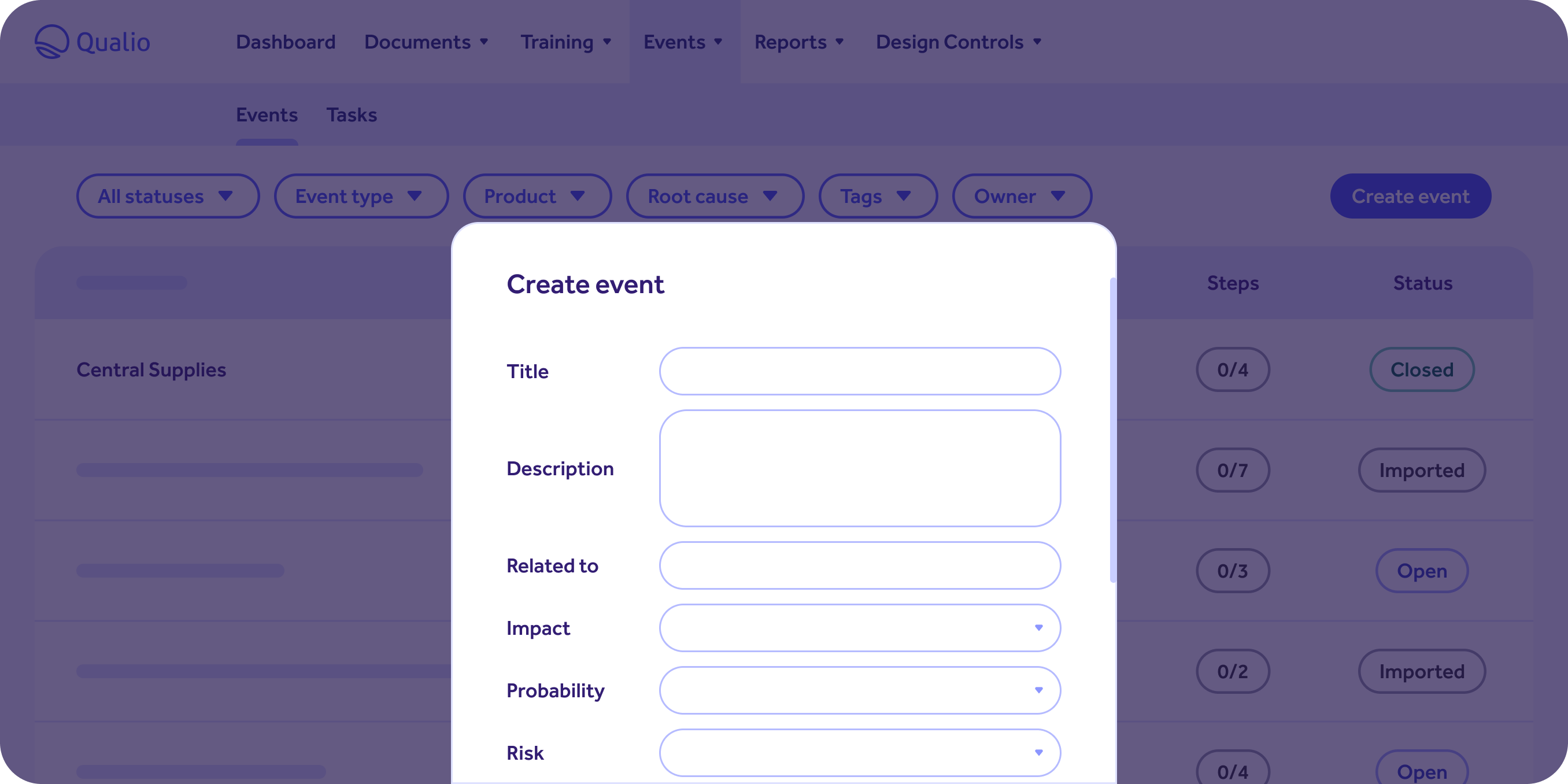This screenshot has height=784, width=1568.
Task: Open the Training dropdown menu
Action: (565, 41)
